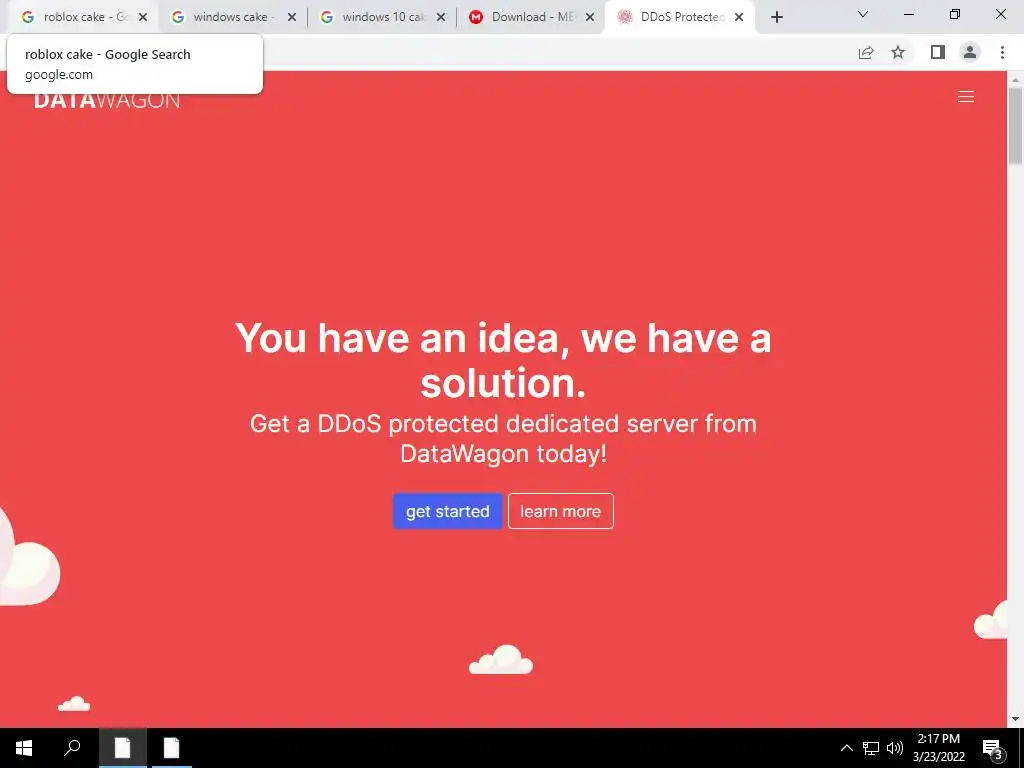1024x768 pixels.
Task: Open the Windows Start menu
Action: [24, 748]
